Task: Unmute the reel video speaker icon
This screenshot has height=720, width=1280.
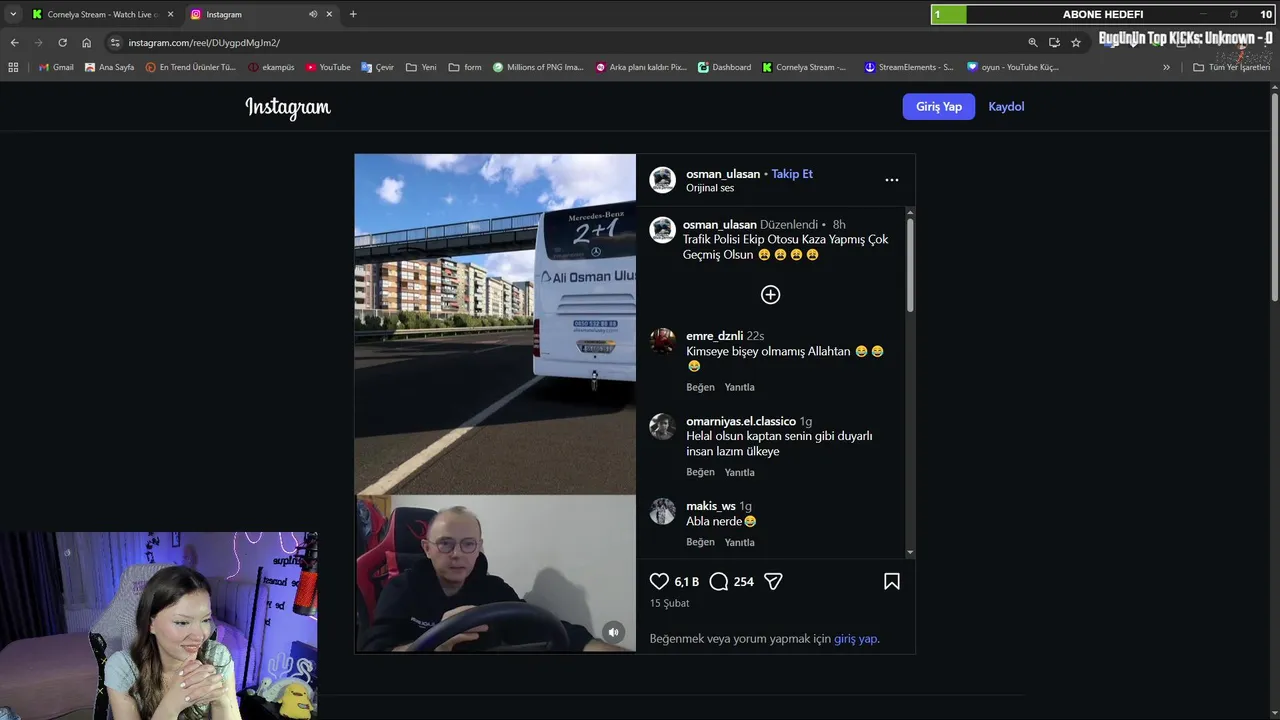Action: point(614,632)
